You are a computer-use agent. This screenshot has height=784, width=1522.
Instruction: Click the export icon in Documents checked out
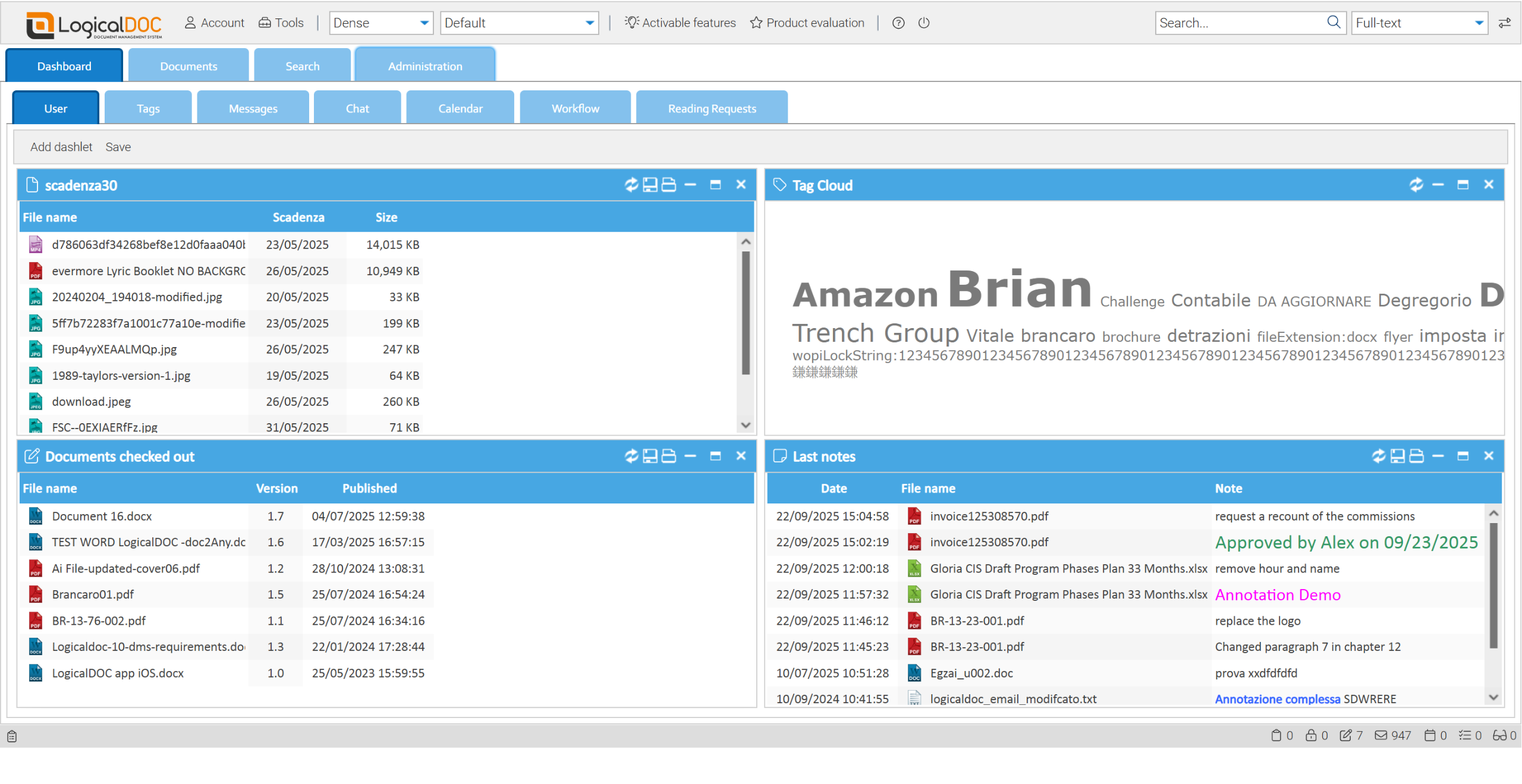click(x=650, y=456)
